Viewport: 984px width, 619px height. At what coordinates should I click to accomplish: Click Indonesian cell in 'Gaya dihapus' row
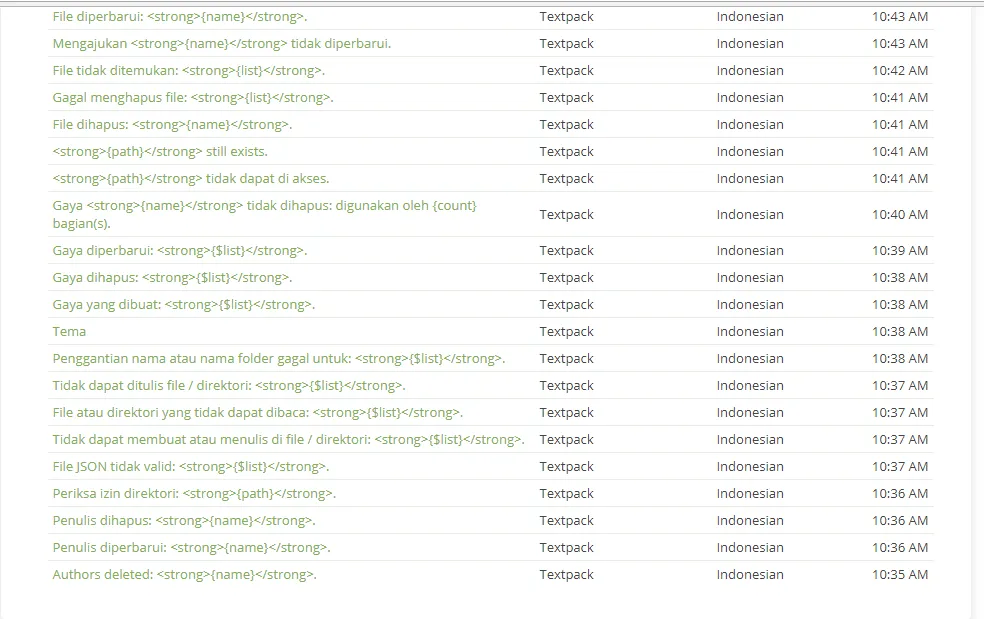tap(750, 278)
